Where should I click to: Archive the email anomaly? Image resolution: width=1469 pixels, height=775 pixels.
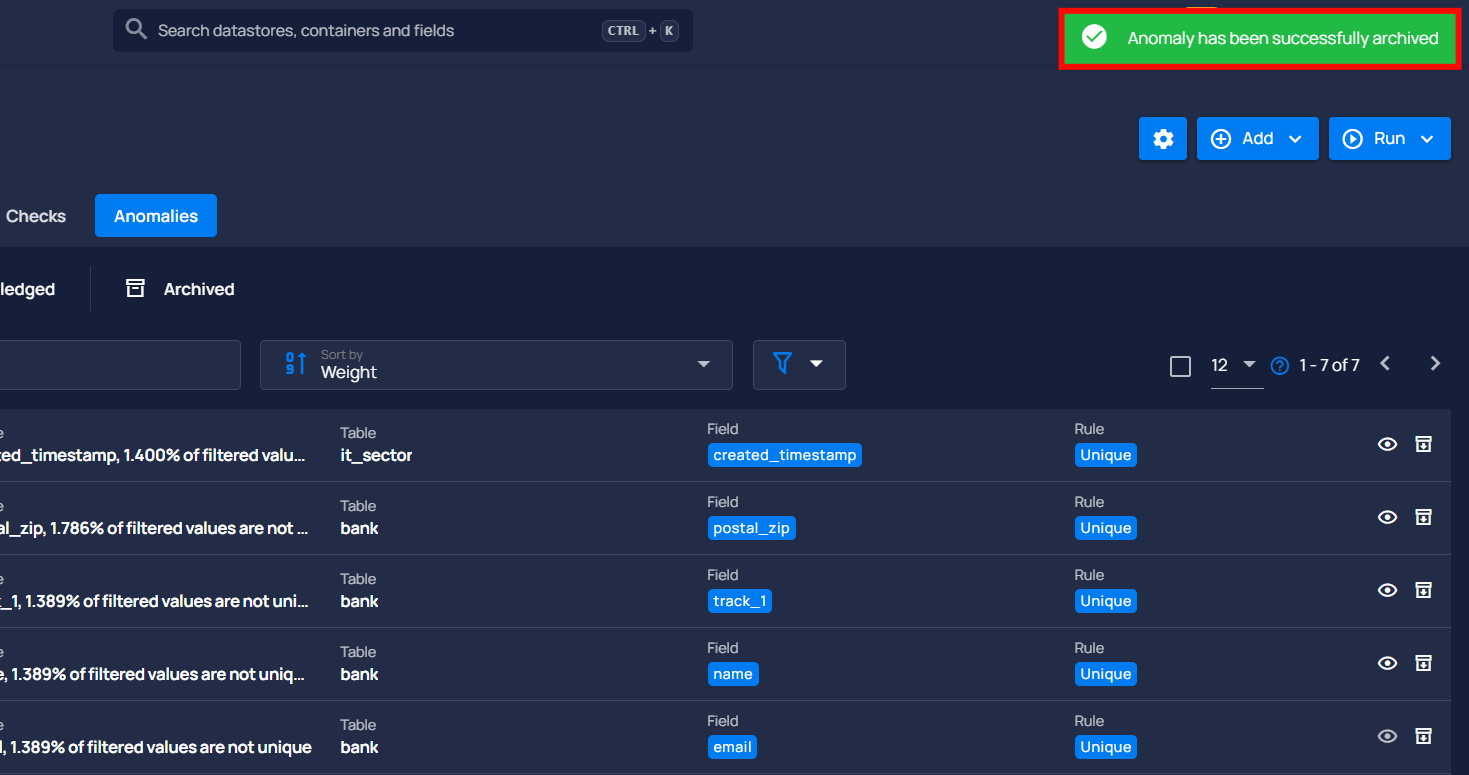[x=1423, y=736]
